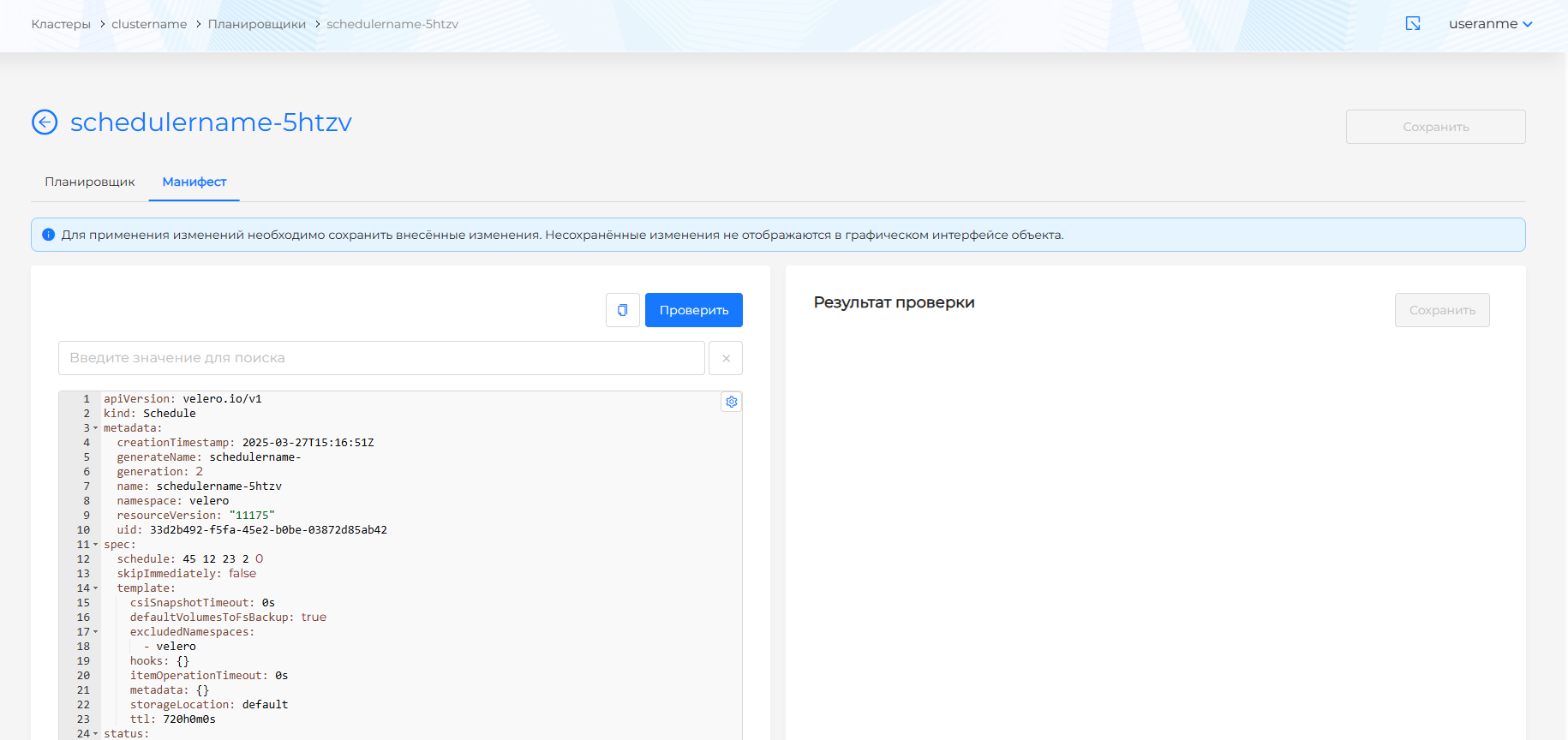Collapse the status section on line 24
1568x740 pixels.
pos(95,734)
